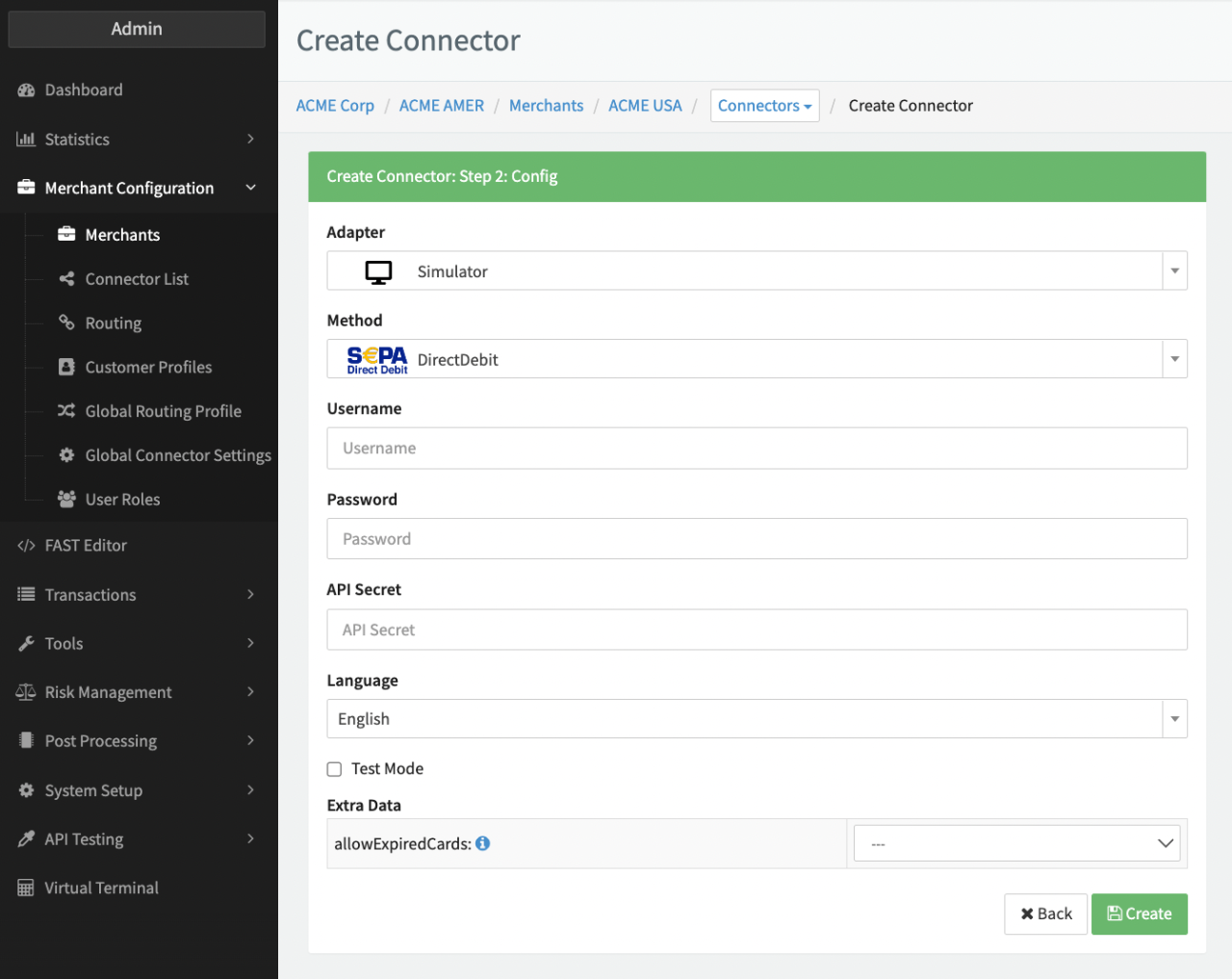Screen dimensions: 1232x979
Task: Click the Dashboard gauge icon
Action: (26, 90)
